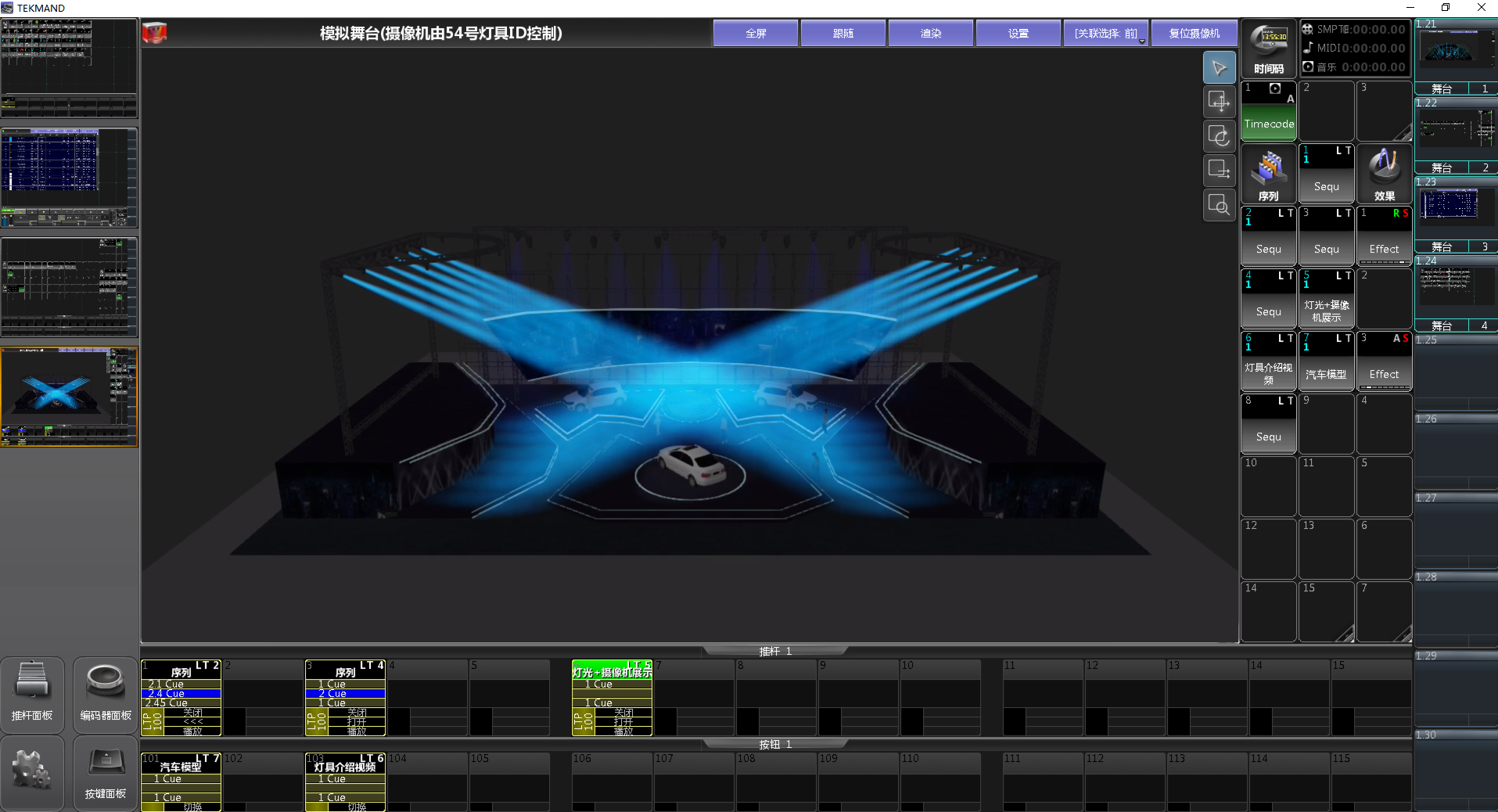The height and width of the screenshot is (812, 1498).
Task: Click the 全屏 tab button
Action: point(756,34)
